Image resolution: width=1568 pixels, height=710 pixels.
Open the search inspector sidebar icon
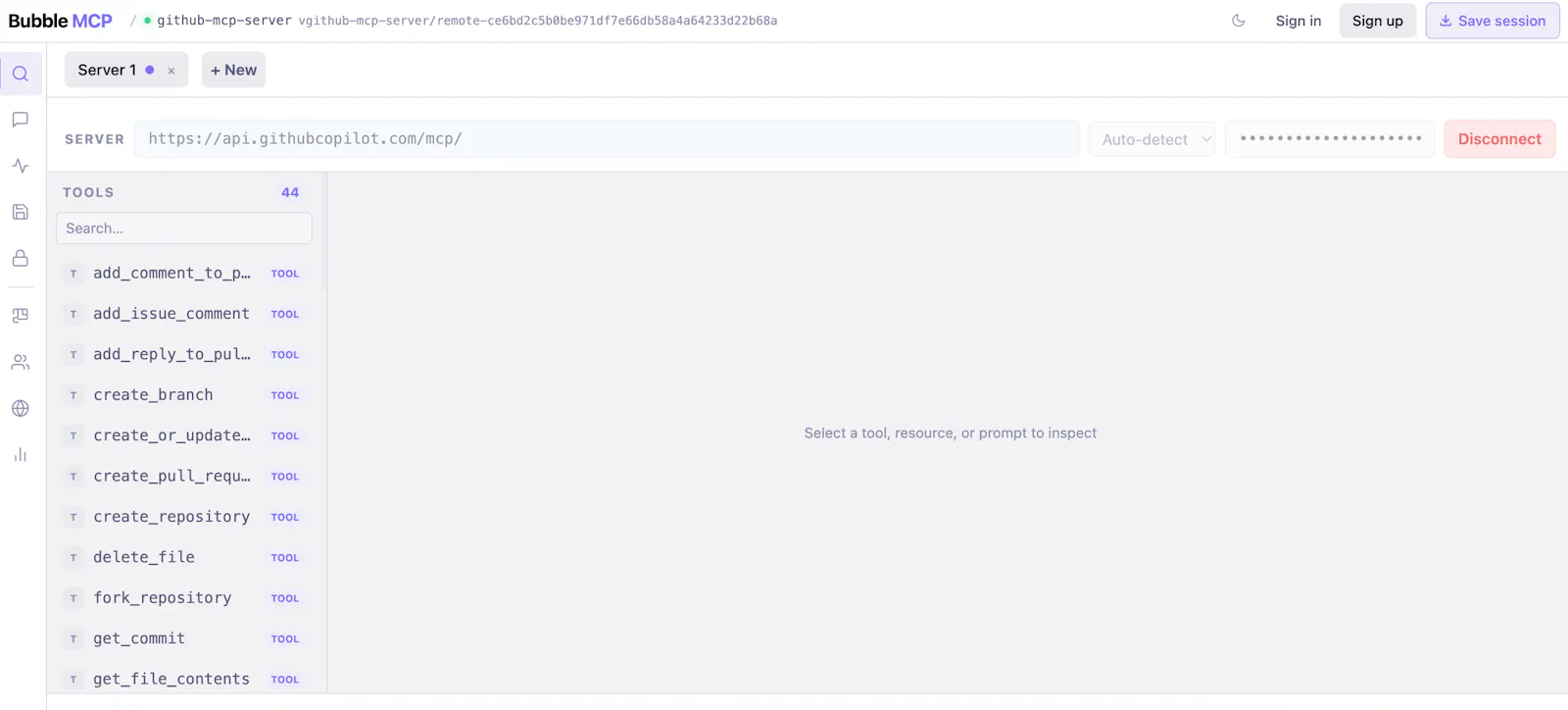pos(21,74)
